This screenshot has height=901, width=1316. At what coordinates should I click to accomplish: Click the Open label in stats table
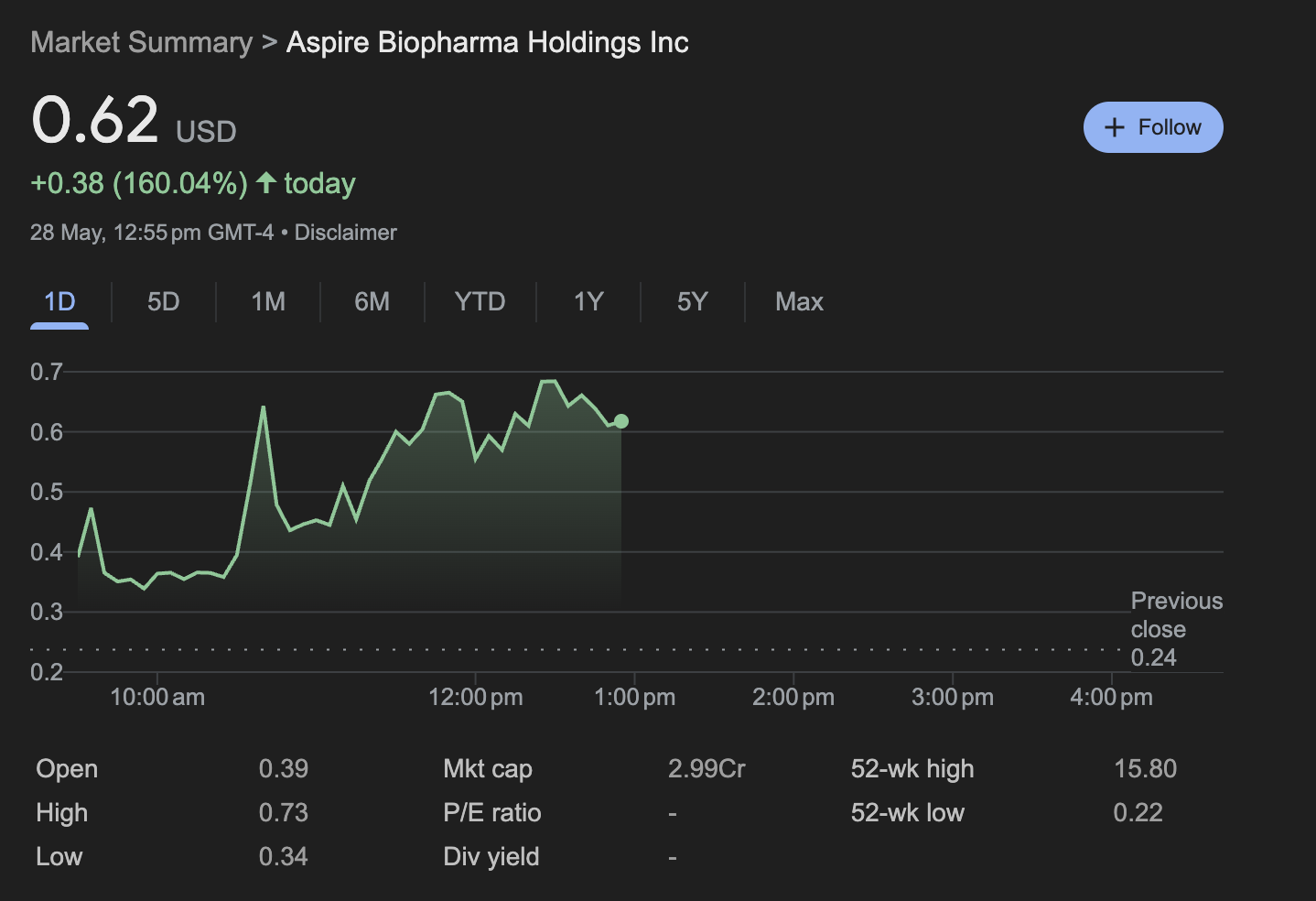[67, 768]
